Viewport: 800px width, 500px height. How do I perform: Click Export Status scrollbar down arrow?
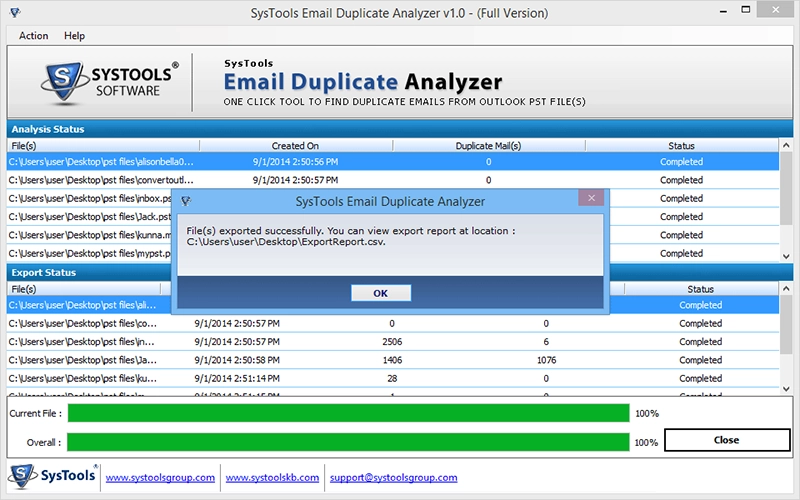point(786,389)
